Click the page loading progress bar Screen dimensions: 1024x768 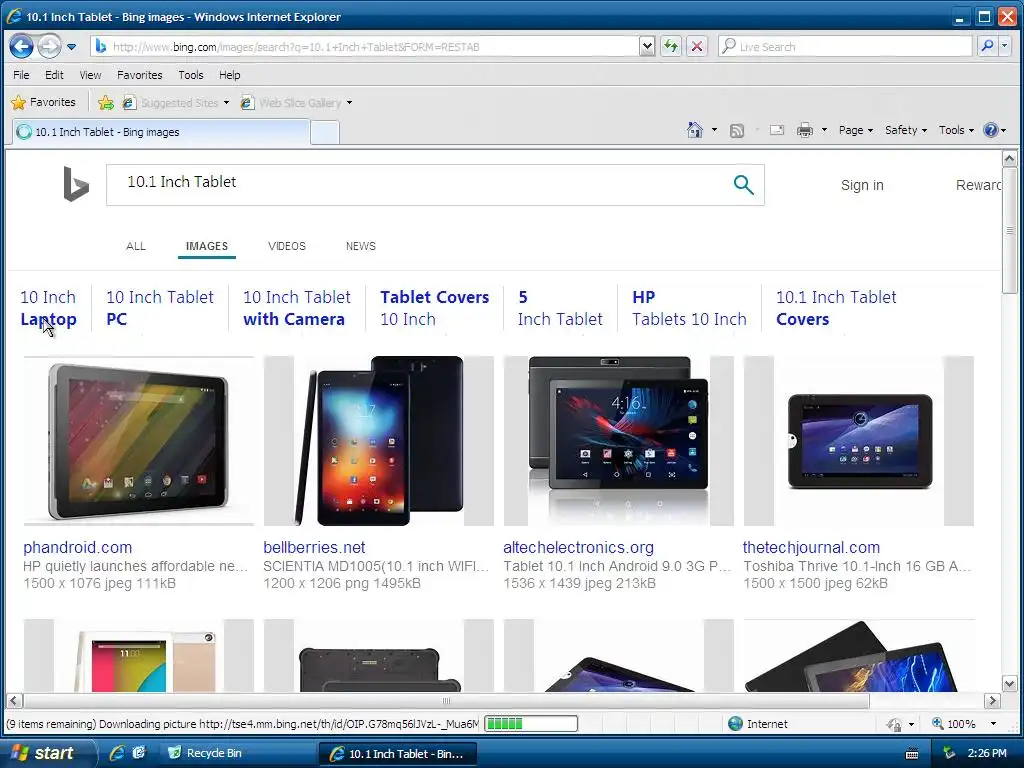click(531, 724)
